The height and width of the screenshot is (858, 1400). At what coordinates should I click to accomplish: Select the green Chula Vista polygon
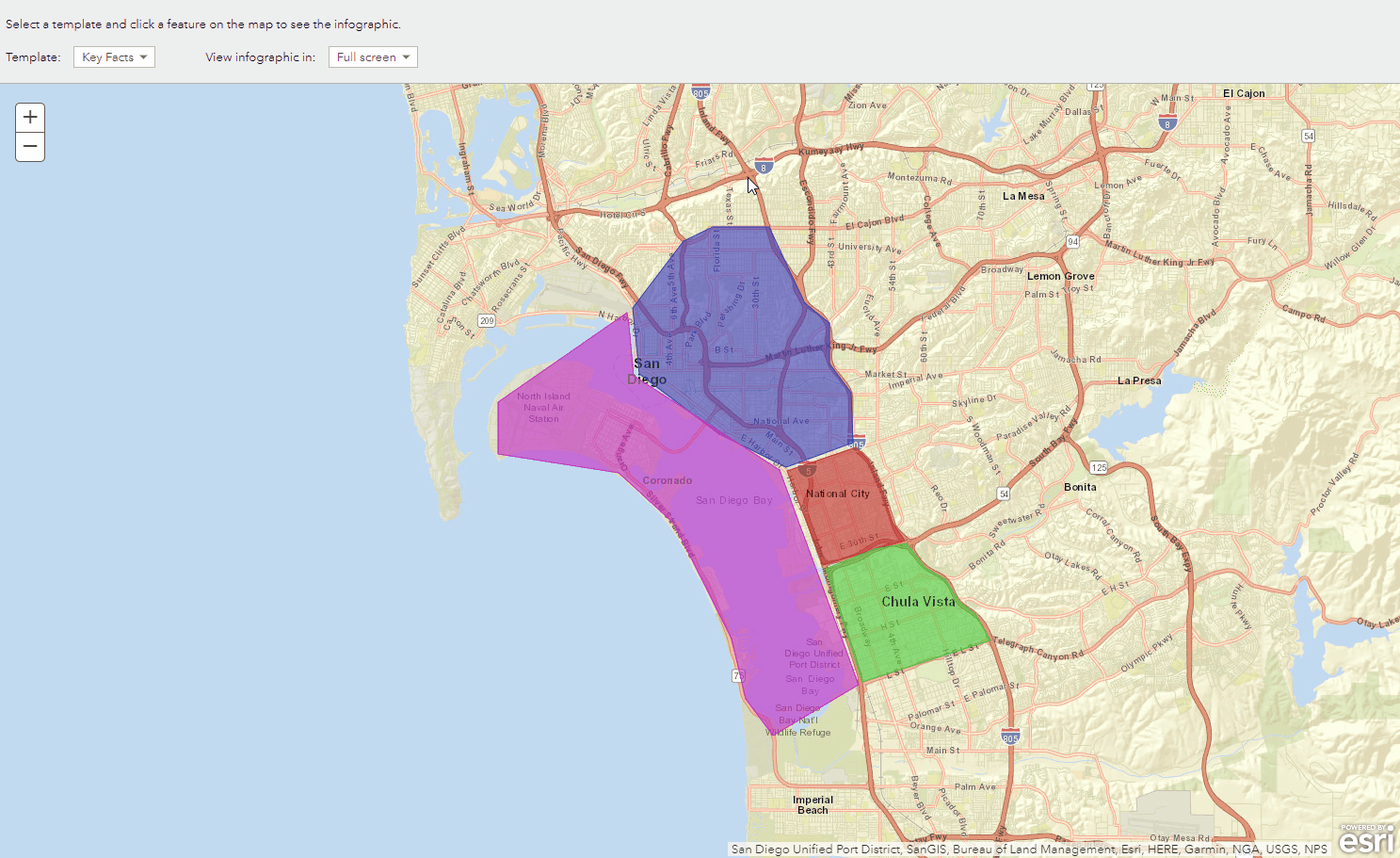(x=904, y=626)
